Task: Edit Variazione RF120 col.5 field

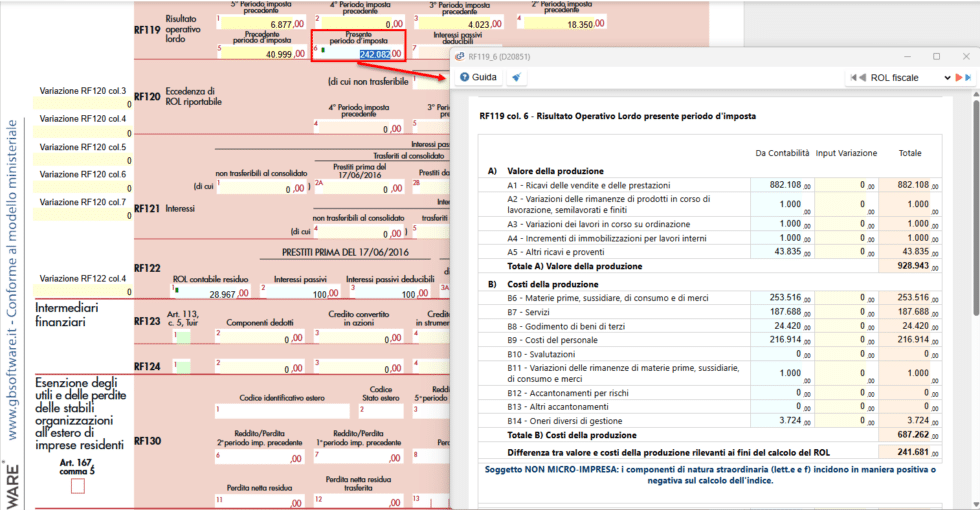Action: pyautogui.click(x=82, y=161)
